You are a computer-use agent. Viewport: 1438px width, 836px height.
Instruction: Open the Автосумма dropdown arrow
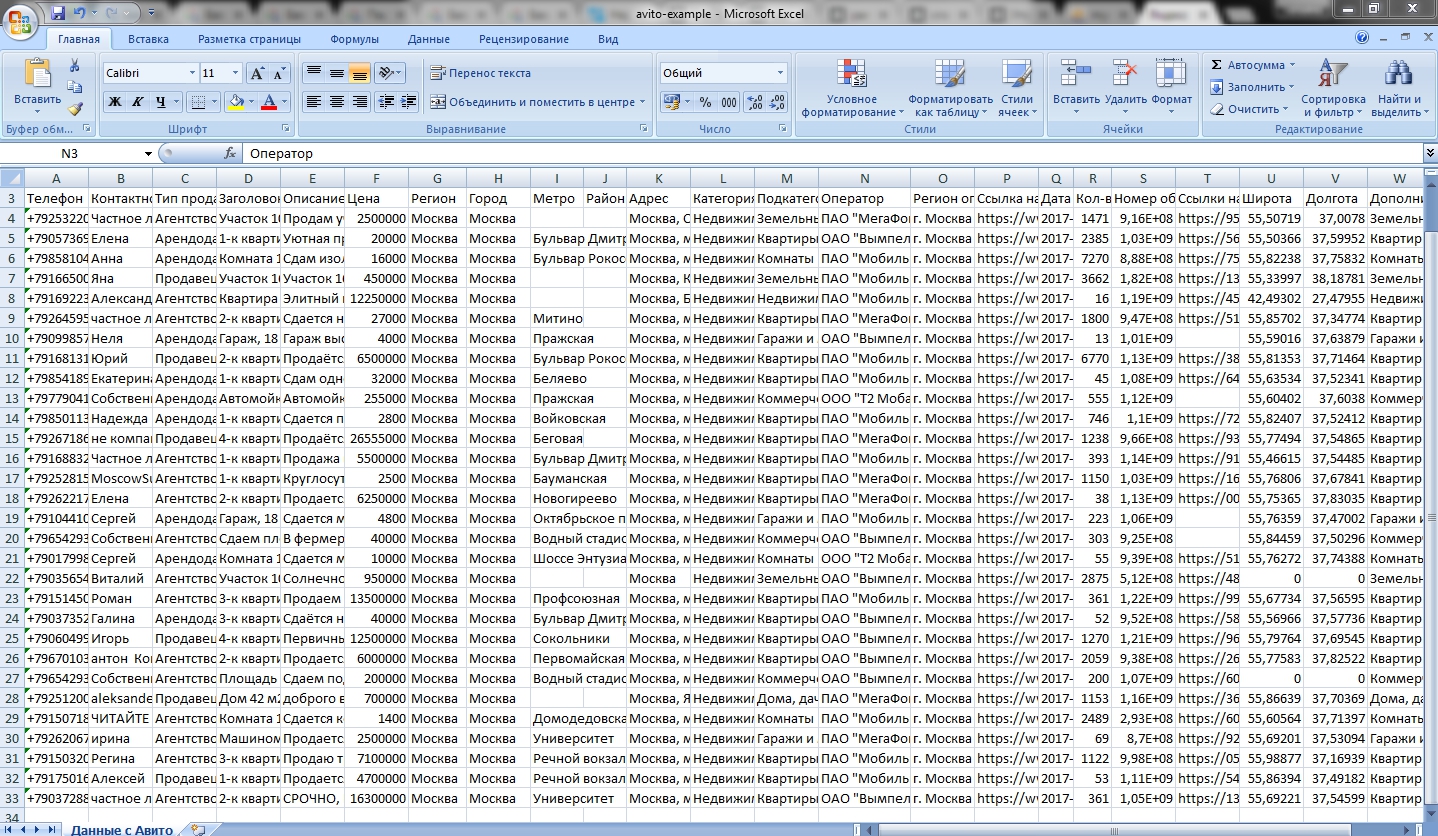coord(1292,65)
